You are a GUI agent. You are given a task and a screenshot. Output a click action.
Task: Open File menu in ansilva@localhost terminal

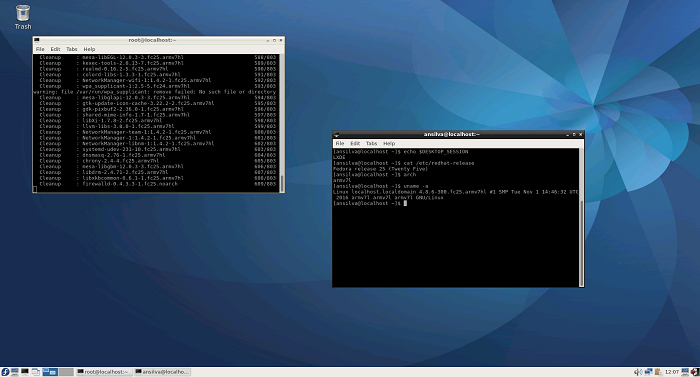click(x=340, y=143)
